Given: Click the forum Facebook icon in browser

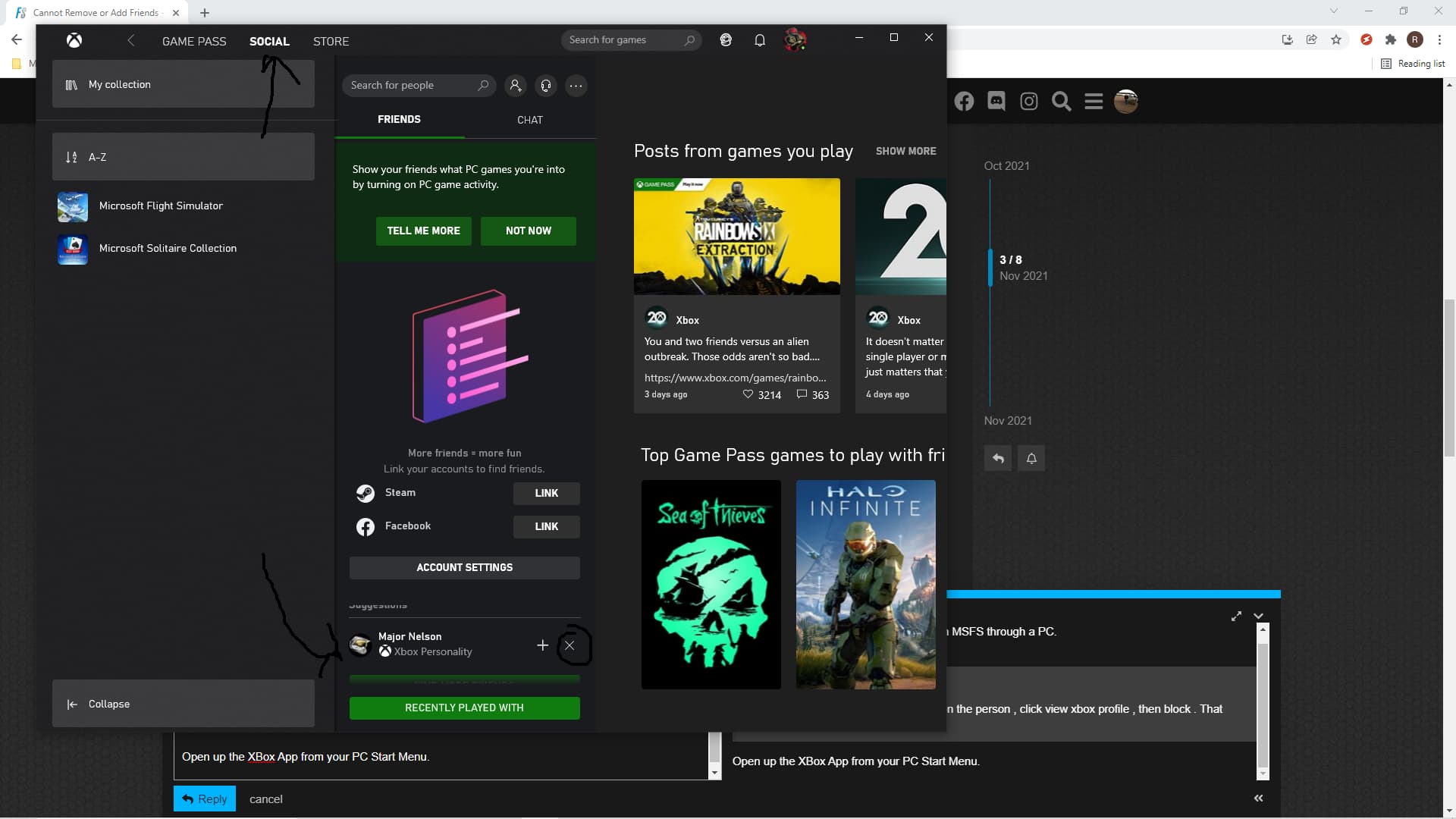Looking at the screenshot, I should click(x=964, y=101).
